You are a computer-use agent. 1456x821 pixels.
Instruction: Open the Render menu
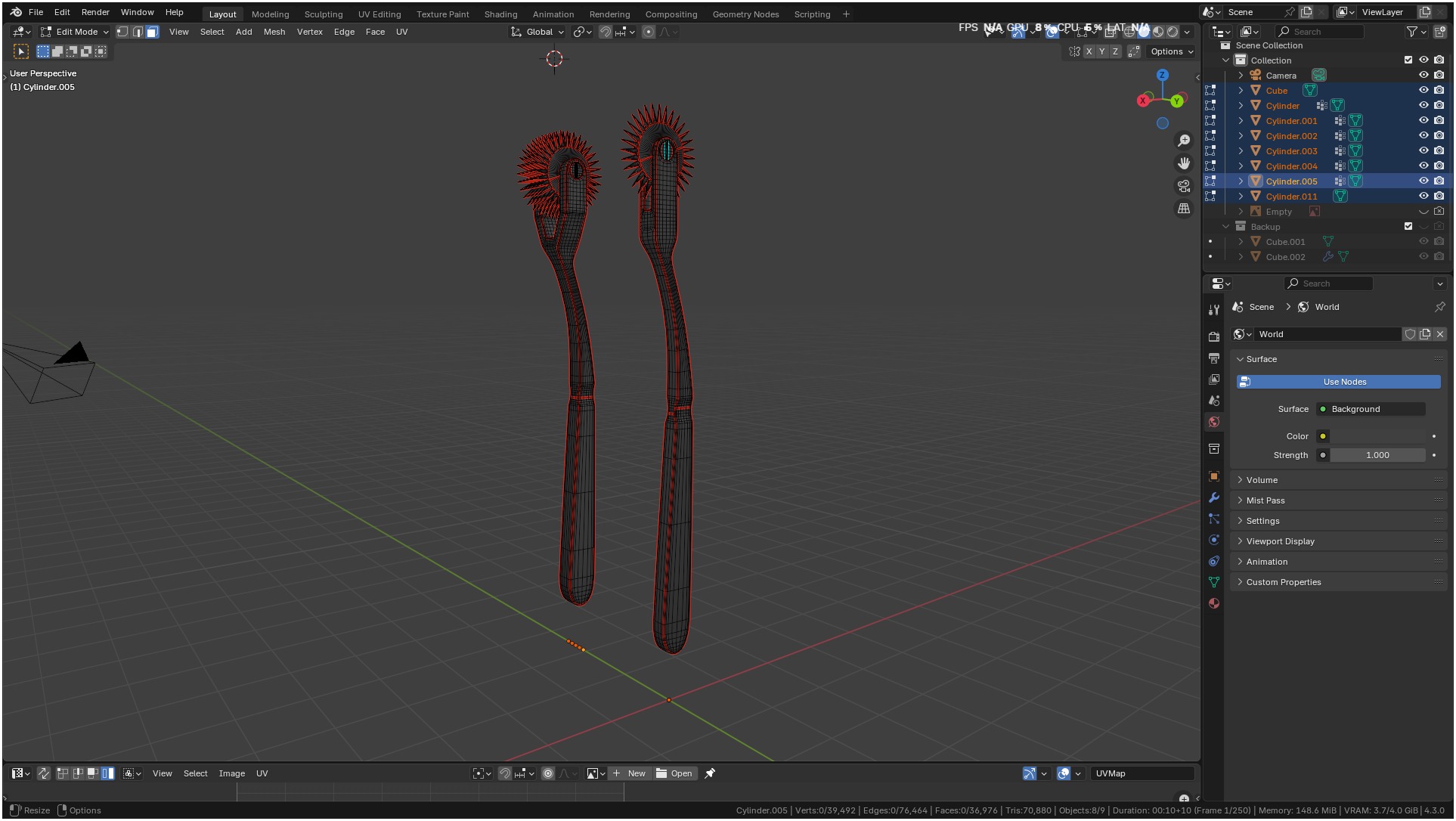95,12
